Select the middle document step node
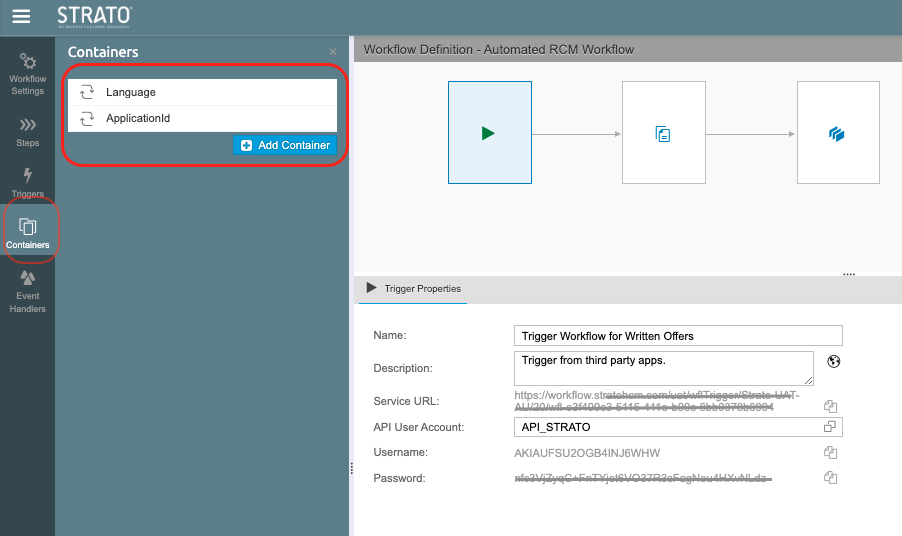The width and height of the screenshot is (902, 536). (663, 133)
